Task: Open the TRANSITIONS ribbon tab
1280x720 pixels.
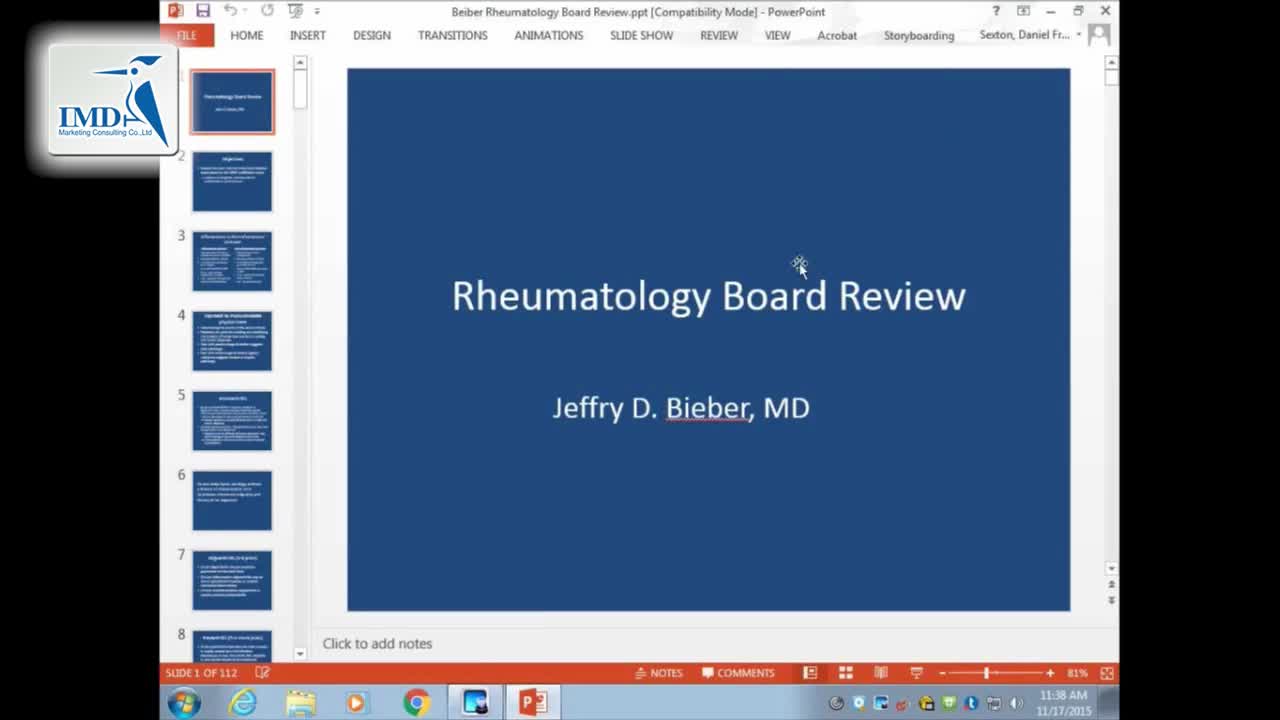Action: 452,35
